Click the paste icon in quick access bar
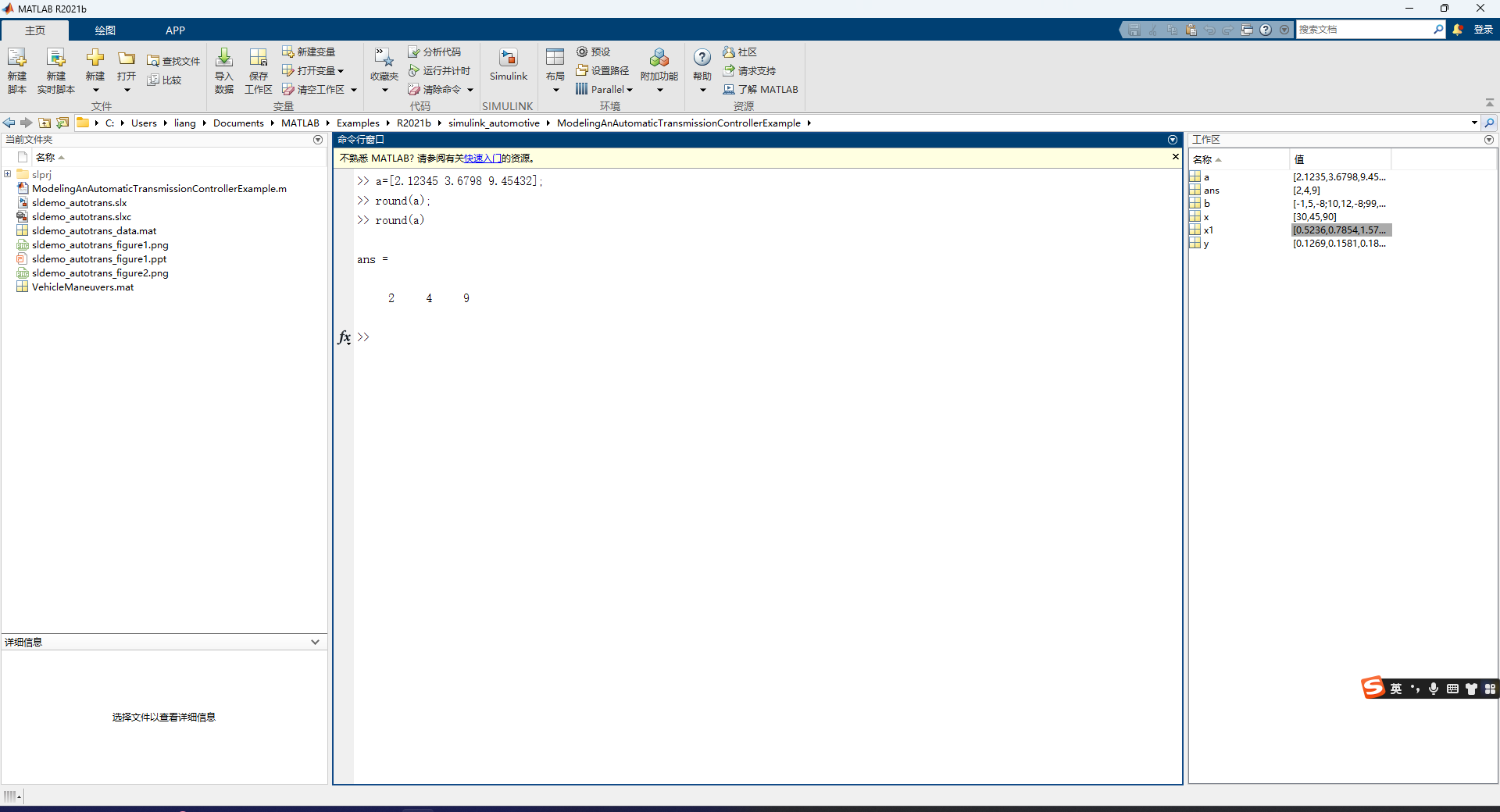This screenshot has height=812, width=1500. (1191, 30)
